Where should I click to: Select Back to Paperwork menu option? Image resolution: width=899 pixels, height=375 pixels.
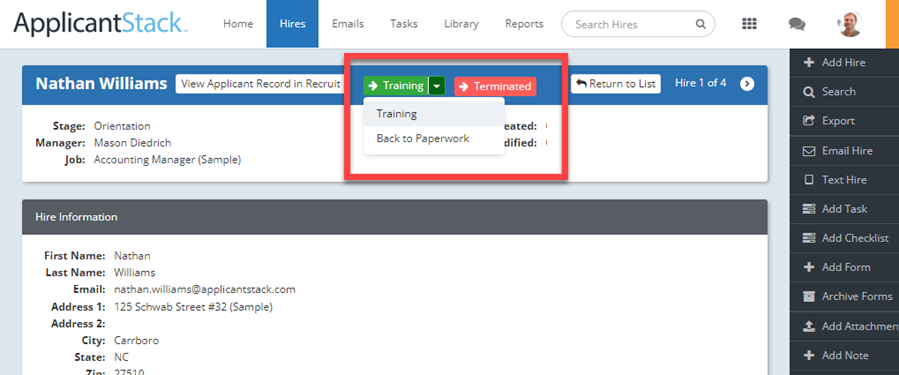pos(434,139)
